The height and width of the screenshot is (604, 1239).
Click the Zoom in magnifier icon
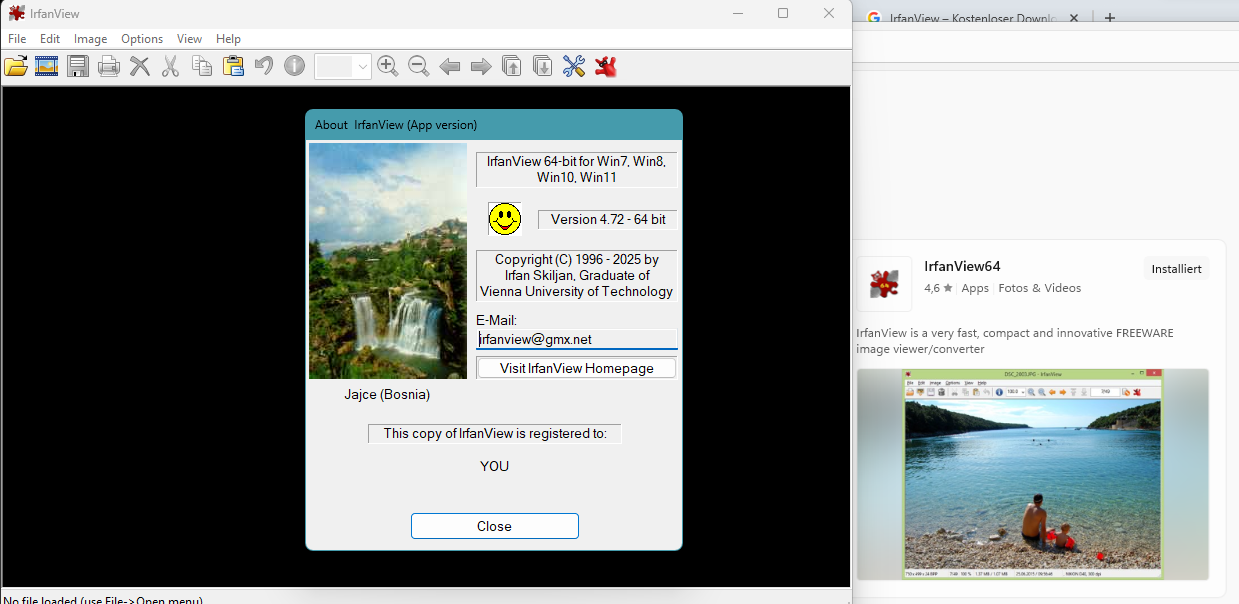point(388,67)
